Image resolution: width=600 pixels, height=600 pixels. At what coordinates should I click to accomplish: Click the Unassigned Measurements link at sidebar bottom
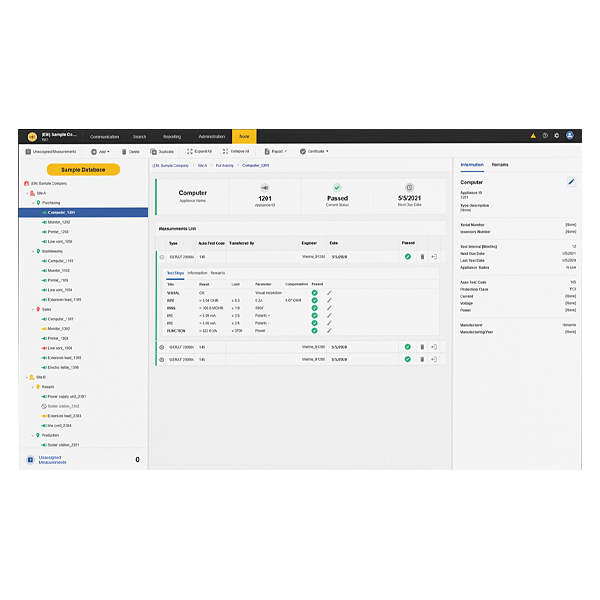coord(52,460)
